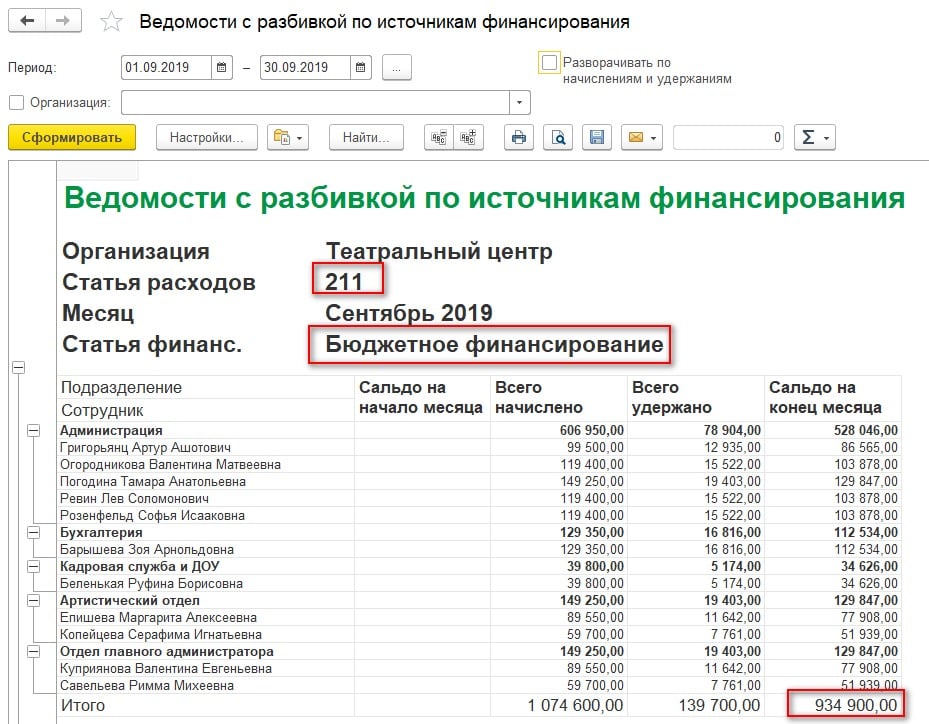The height and width of the screenshot is (724, 929).
Task: Select employee Огородникова Валентина Матвеевна
Action: (x=170, y=464)
